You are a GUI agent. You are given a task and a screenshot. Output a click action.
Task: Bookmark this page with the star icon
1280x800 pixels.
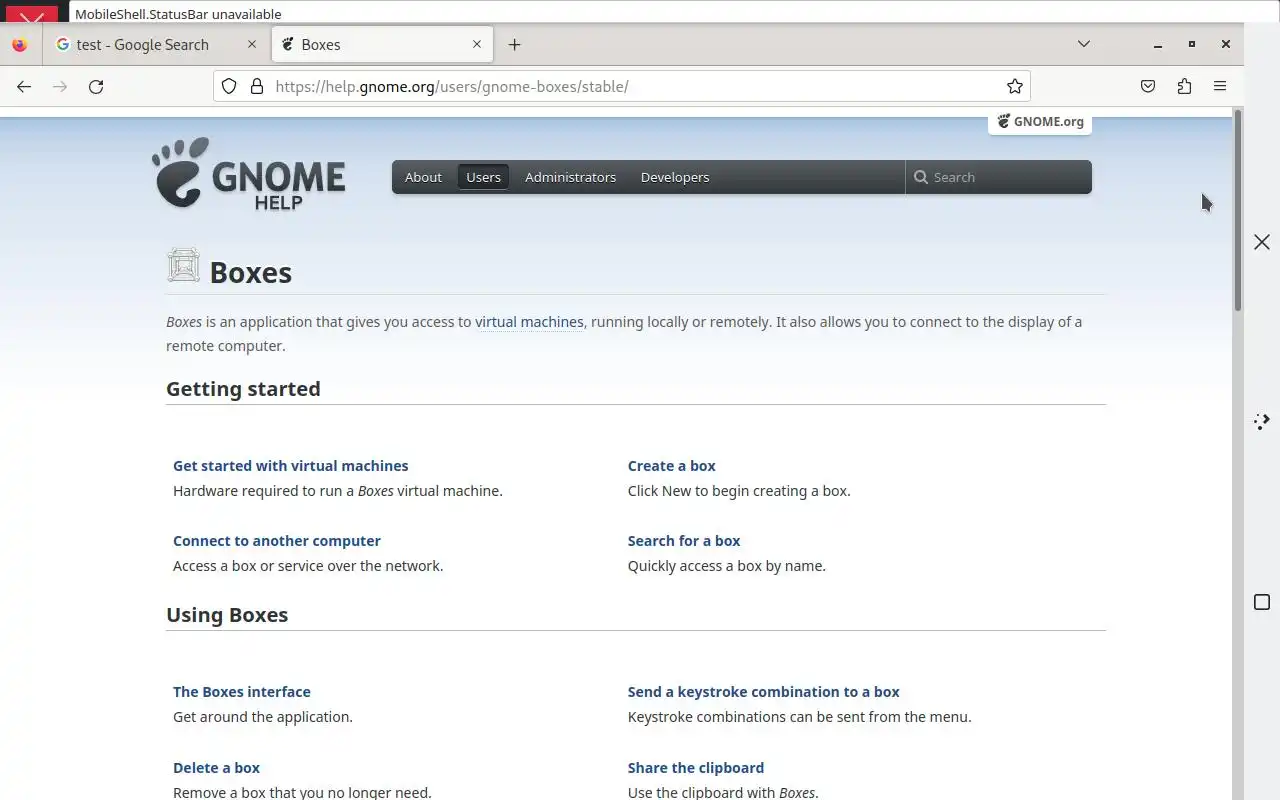tap(1014, 87)
